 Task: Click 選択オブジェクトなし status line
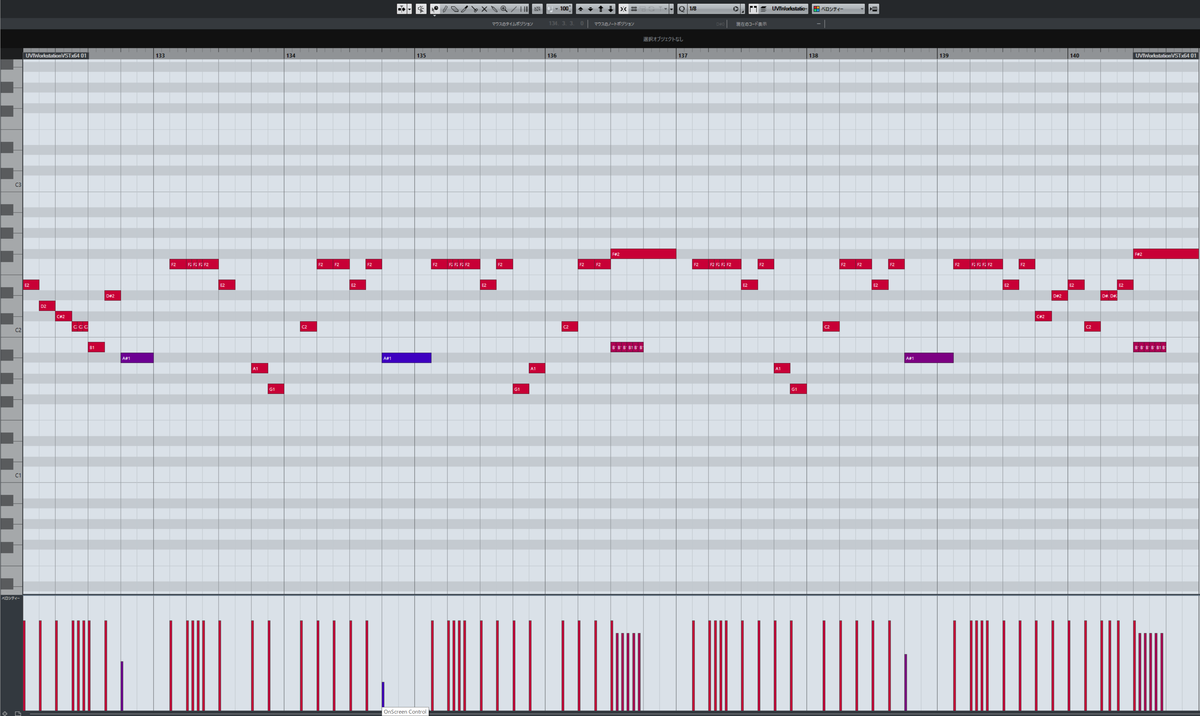[x=663, y=38]
